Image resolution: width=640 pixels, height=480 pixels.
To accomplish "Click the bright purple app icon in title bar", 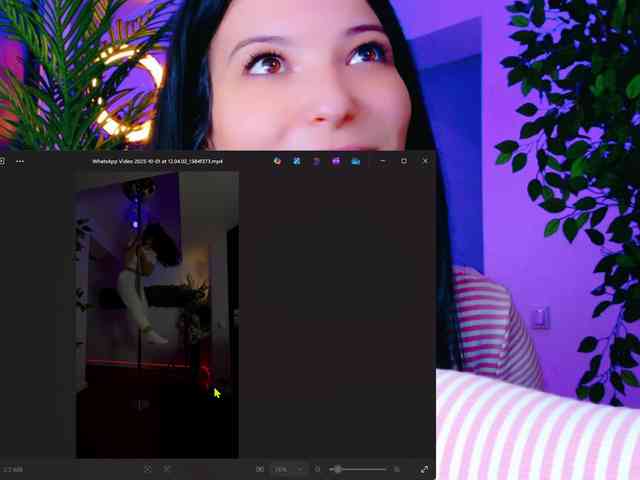I will click(x=336, y=161).
